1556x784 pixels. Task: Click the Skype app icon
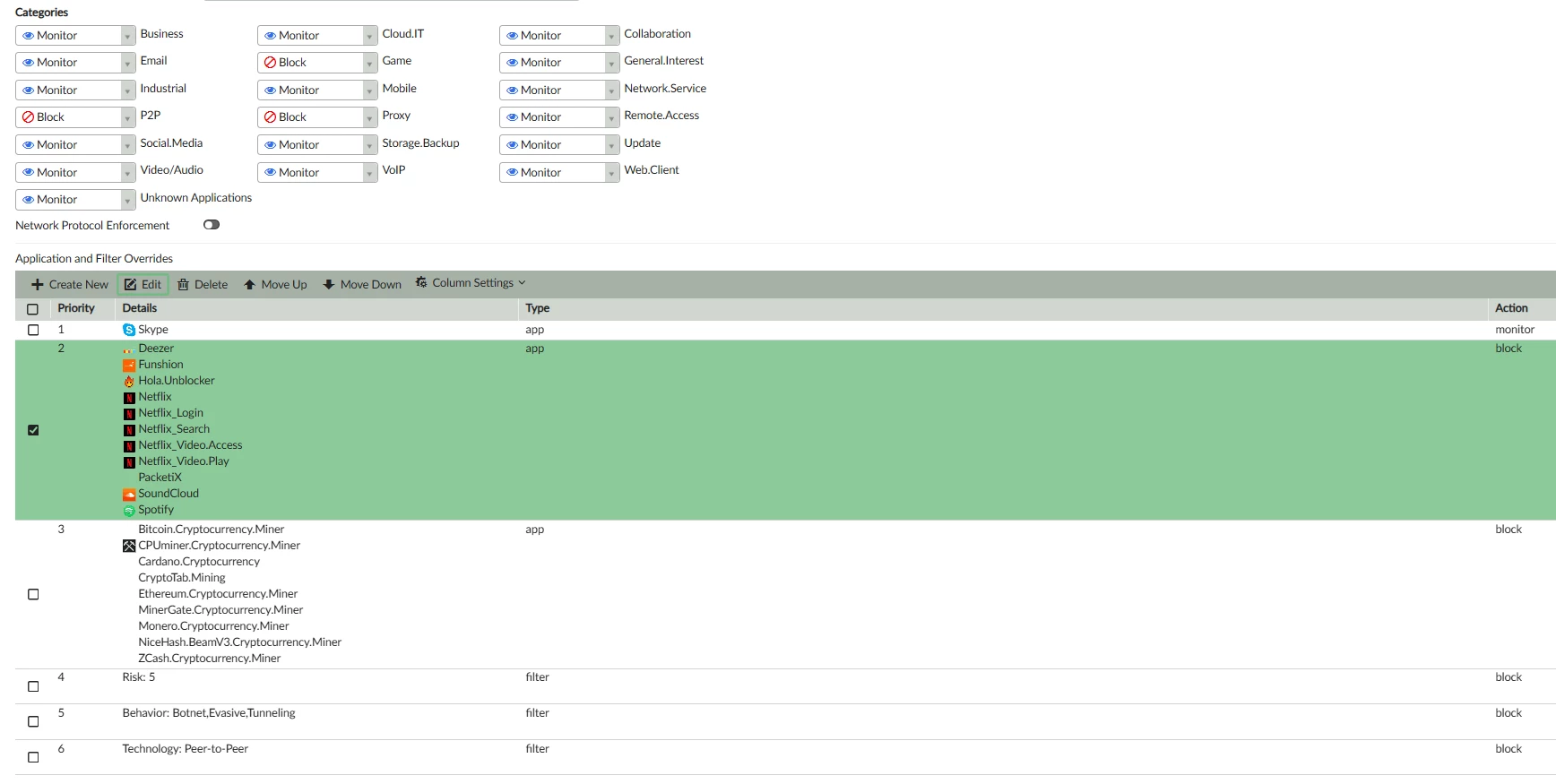point(129,330)
